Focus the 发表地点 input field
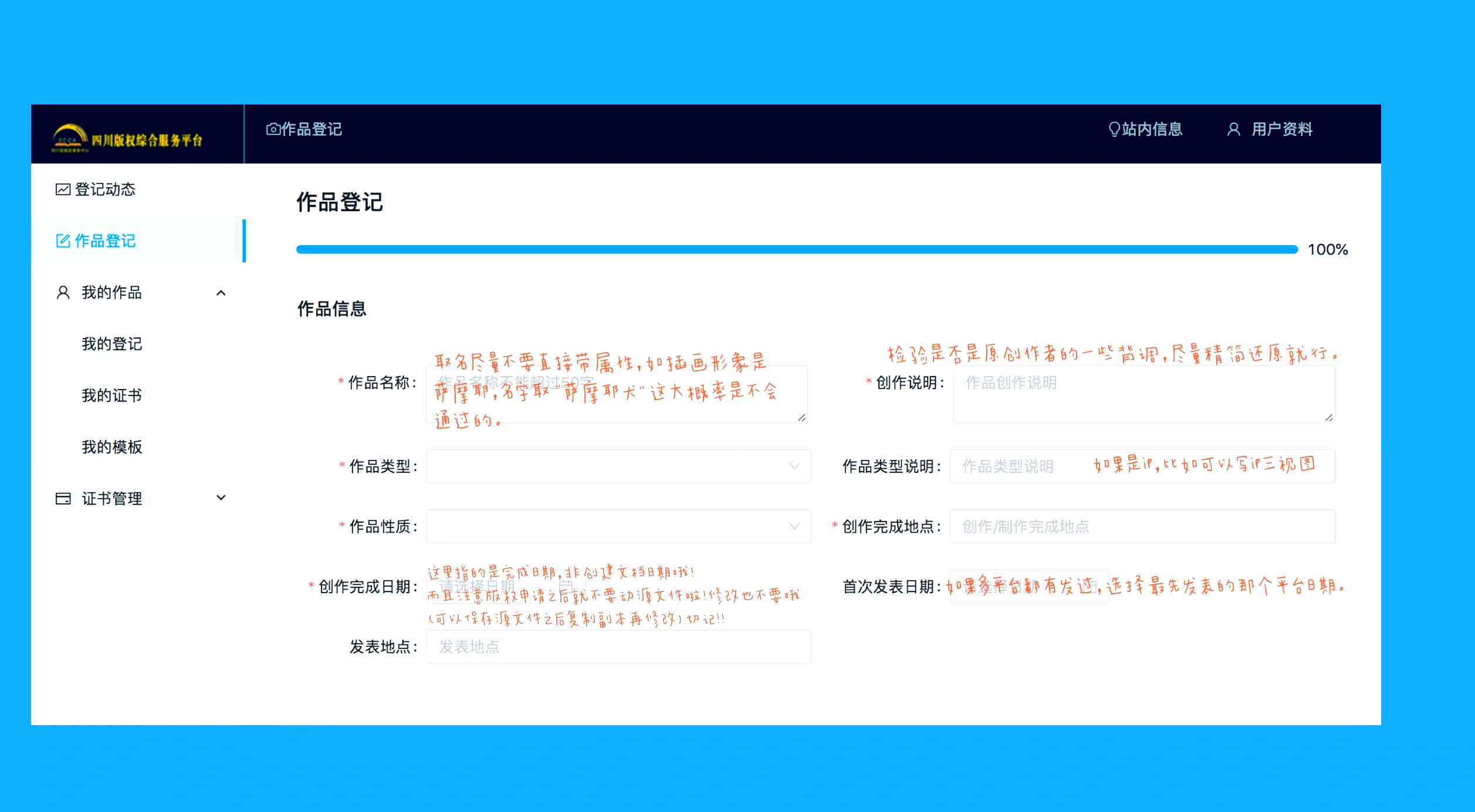This screenshot has height=812, width=1475. [x=619, y=647]
